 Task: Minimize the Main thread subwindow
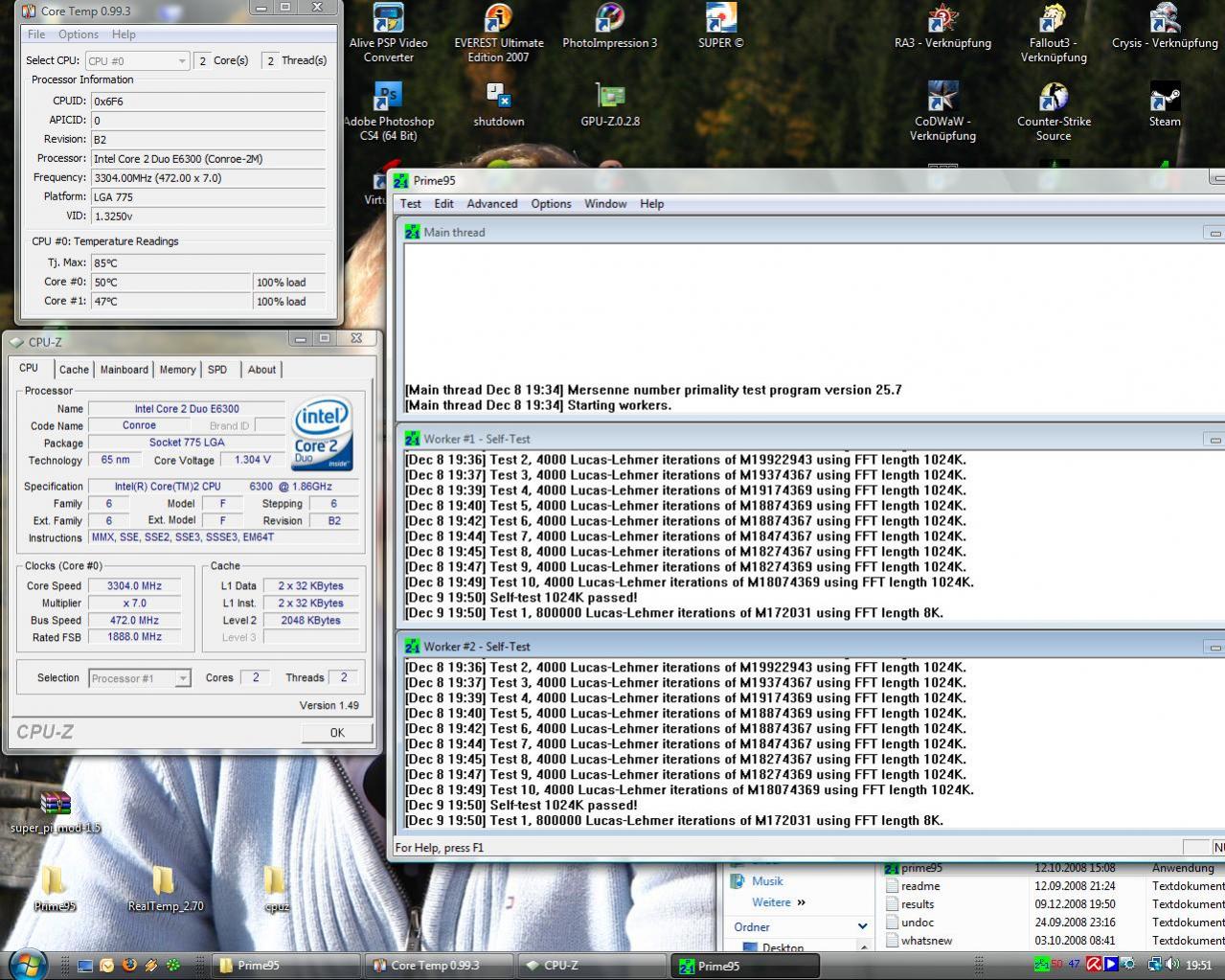click(1214, 232)
